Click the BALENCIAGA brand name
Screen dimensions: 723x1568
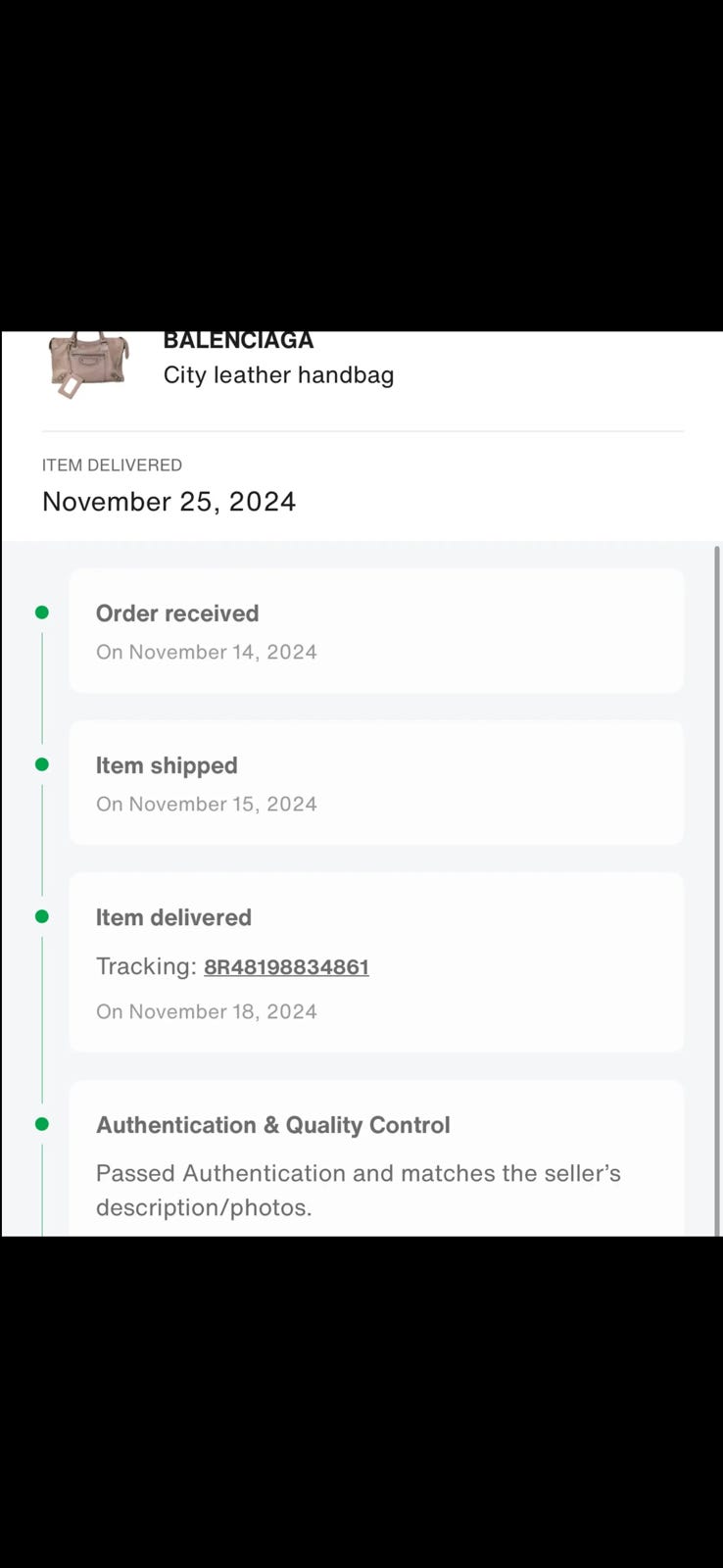pyautogui.click(x=238, y=341)
